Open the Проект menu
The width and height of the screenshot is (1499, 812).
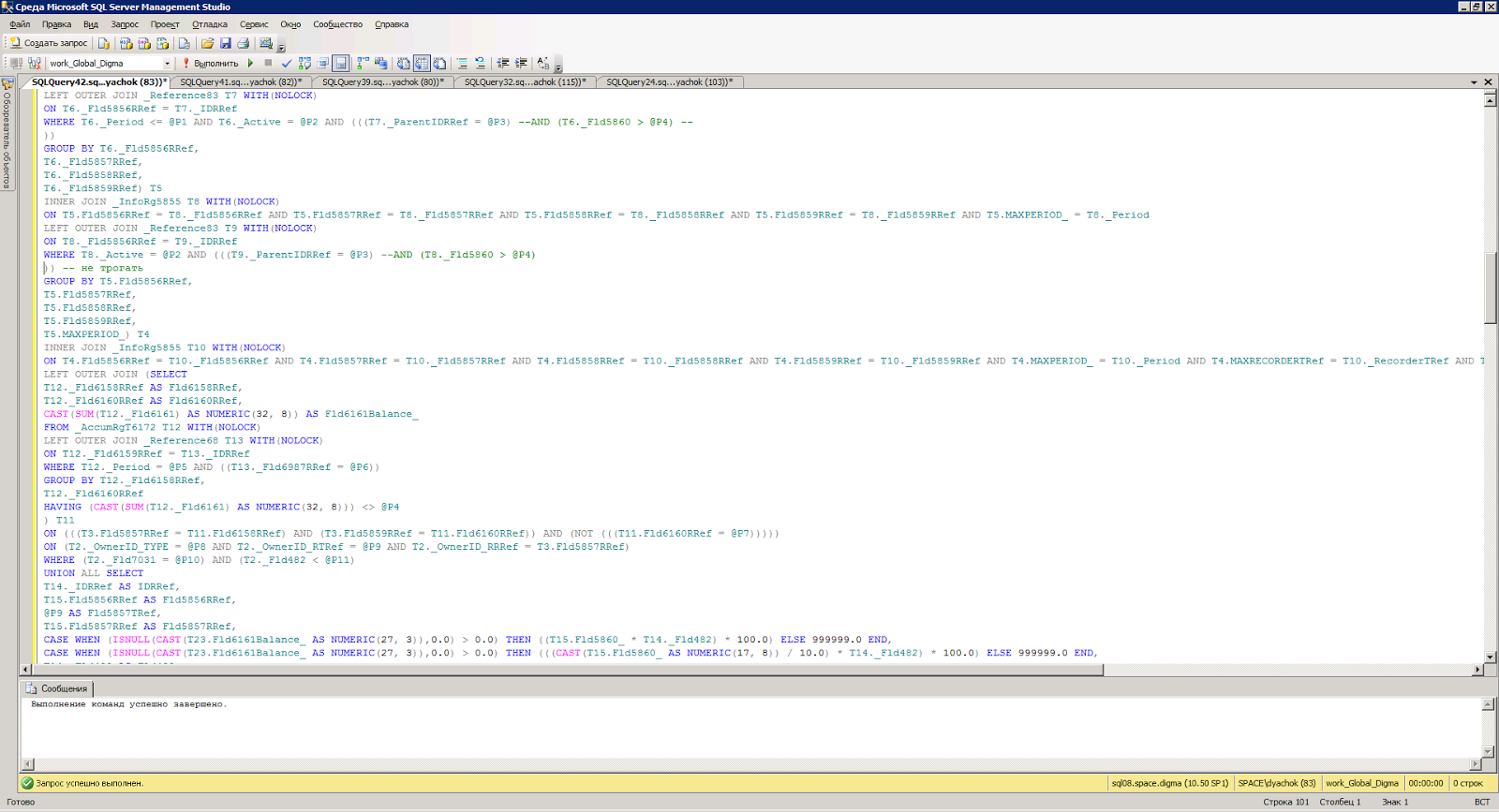click(x=165, y=24)
